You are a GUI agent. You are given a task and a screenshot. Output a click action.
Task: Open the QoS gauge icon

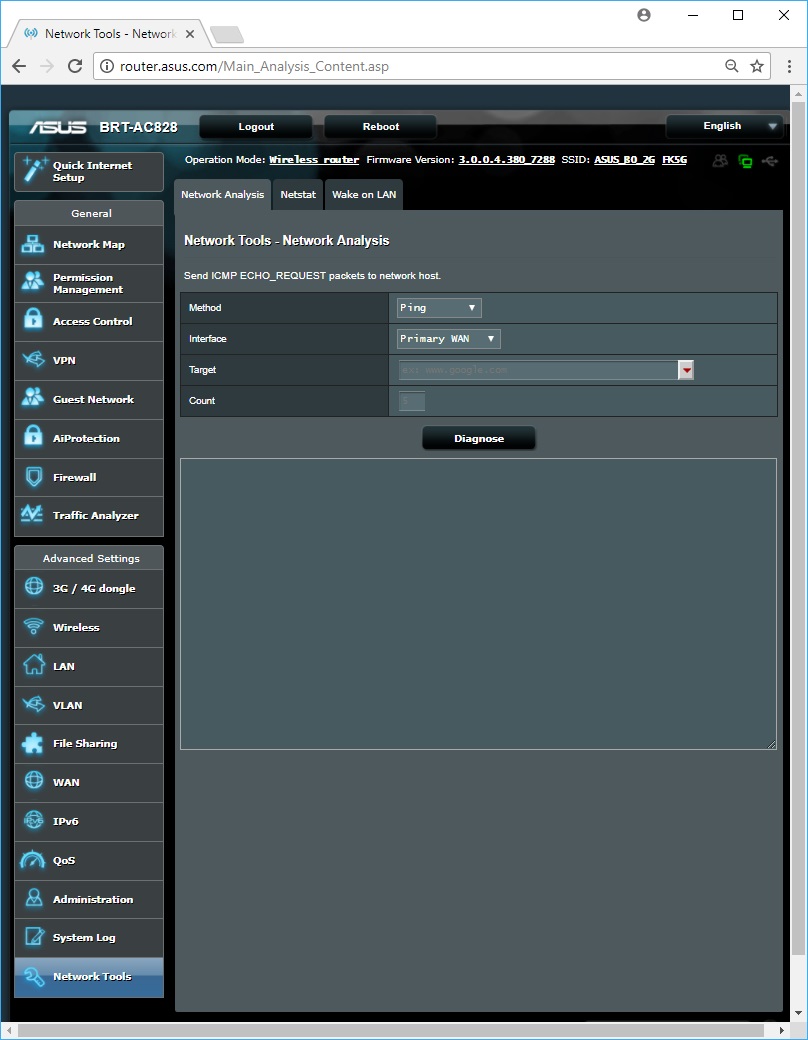point(33,860)
